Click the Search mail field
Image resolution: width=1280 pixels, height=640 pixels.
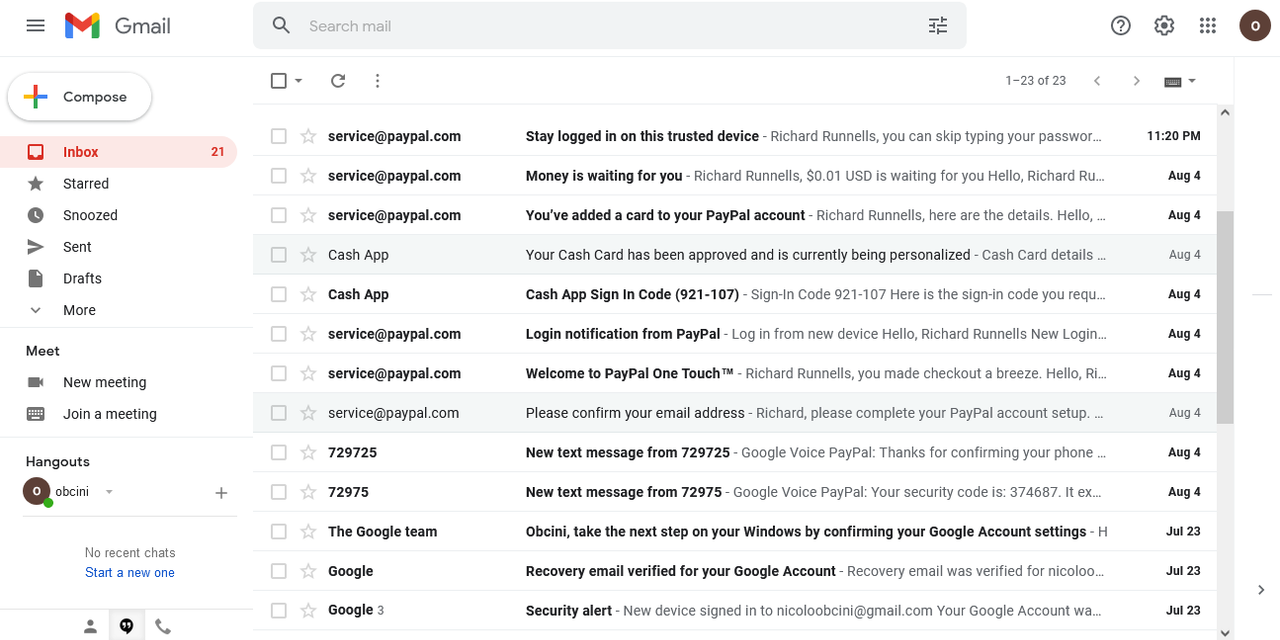tap(610, 26)
